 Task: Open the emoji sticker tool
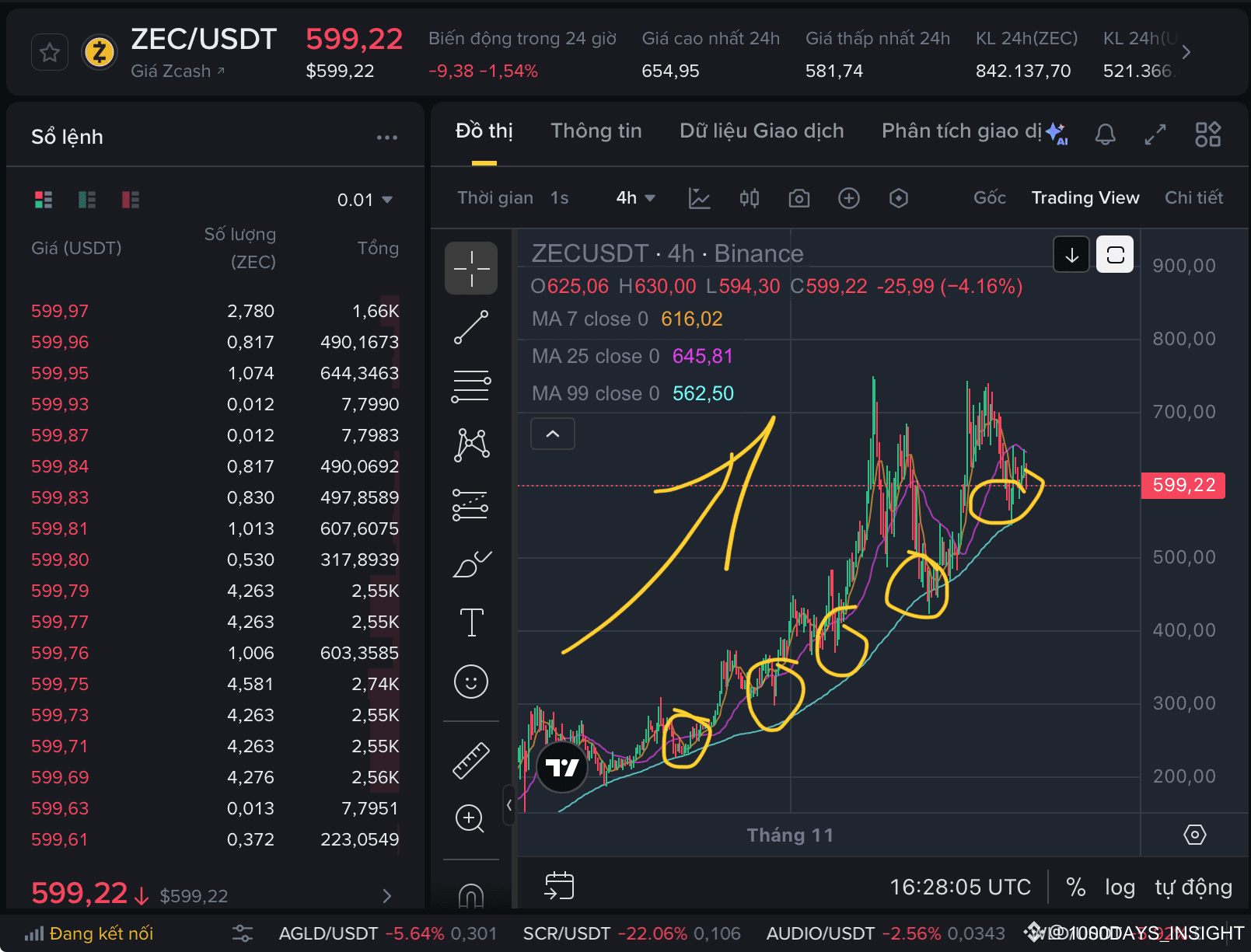coord(470,682)
